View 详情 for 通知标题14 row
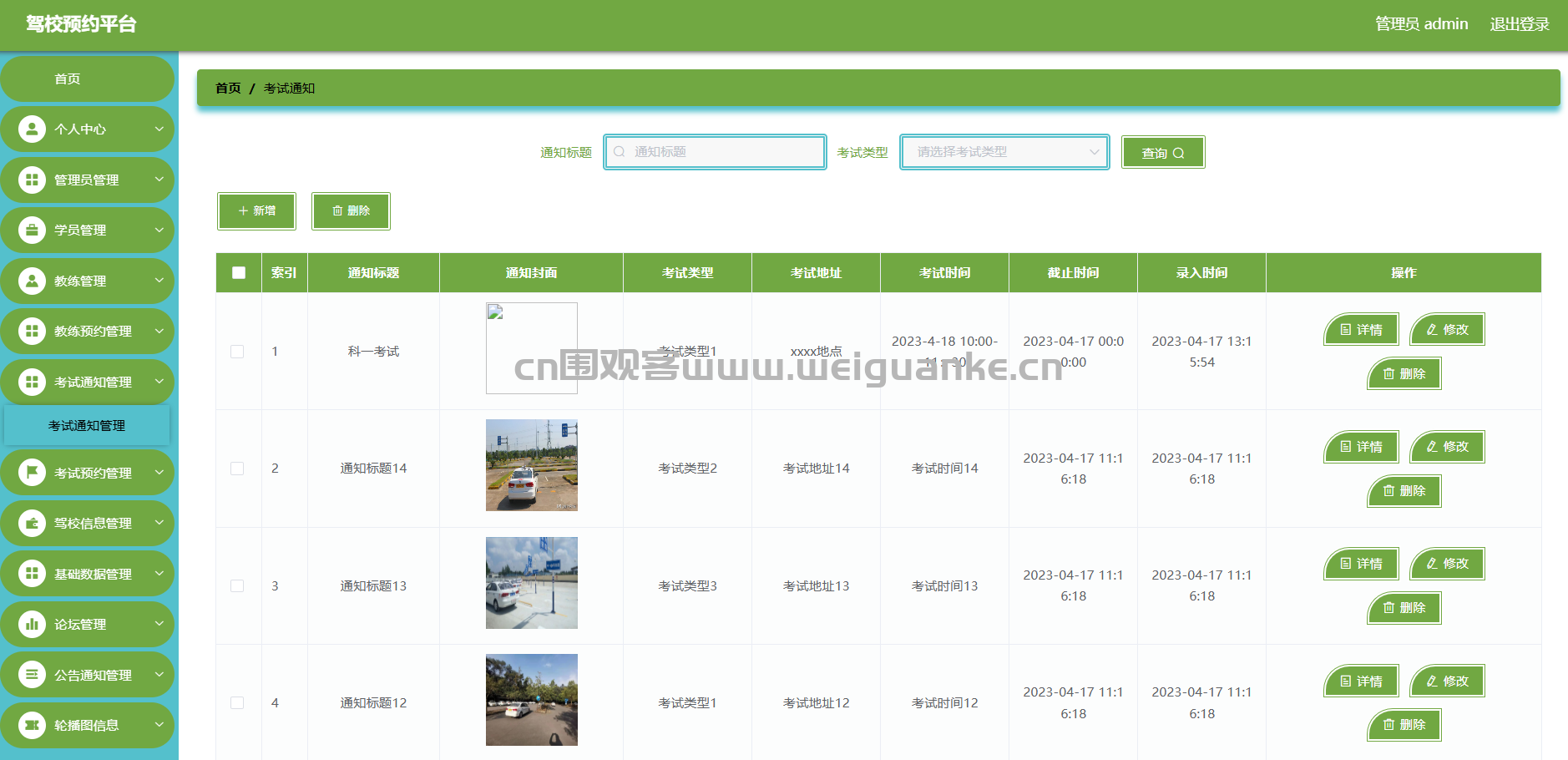1568x760 pixels. coord(1362,447)
